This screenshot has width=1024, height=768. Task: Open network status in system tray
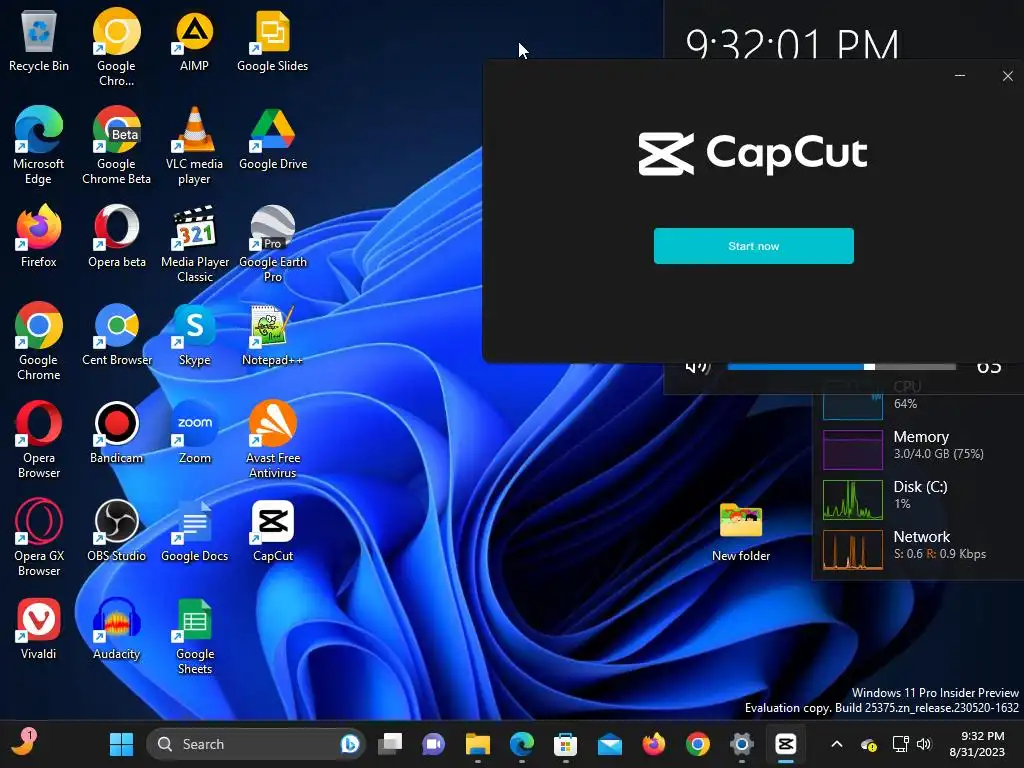click(901, 744)
